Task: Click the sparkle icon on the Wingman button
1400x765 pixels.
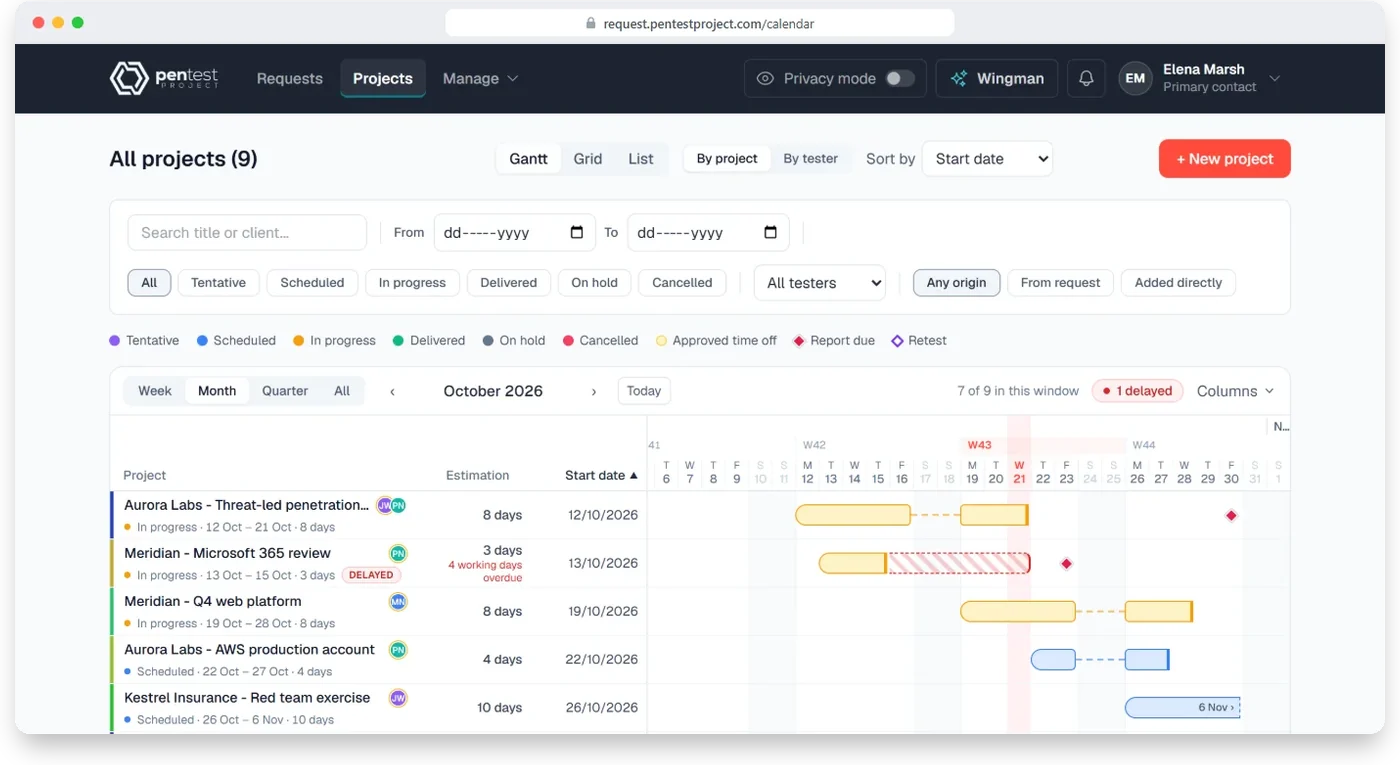Action: click(959, 78)
